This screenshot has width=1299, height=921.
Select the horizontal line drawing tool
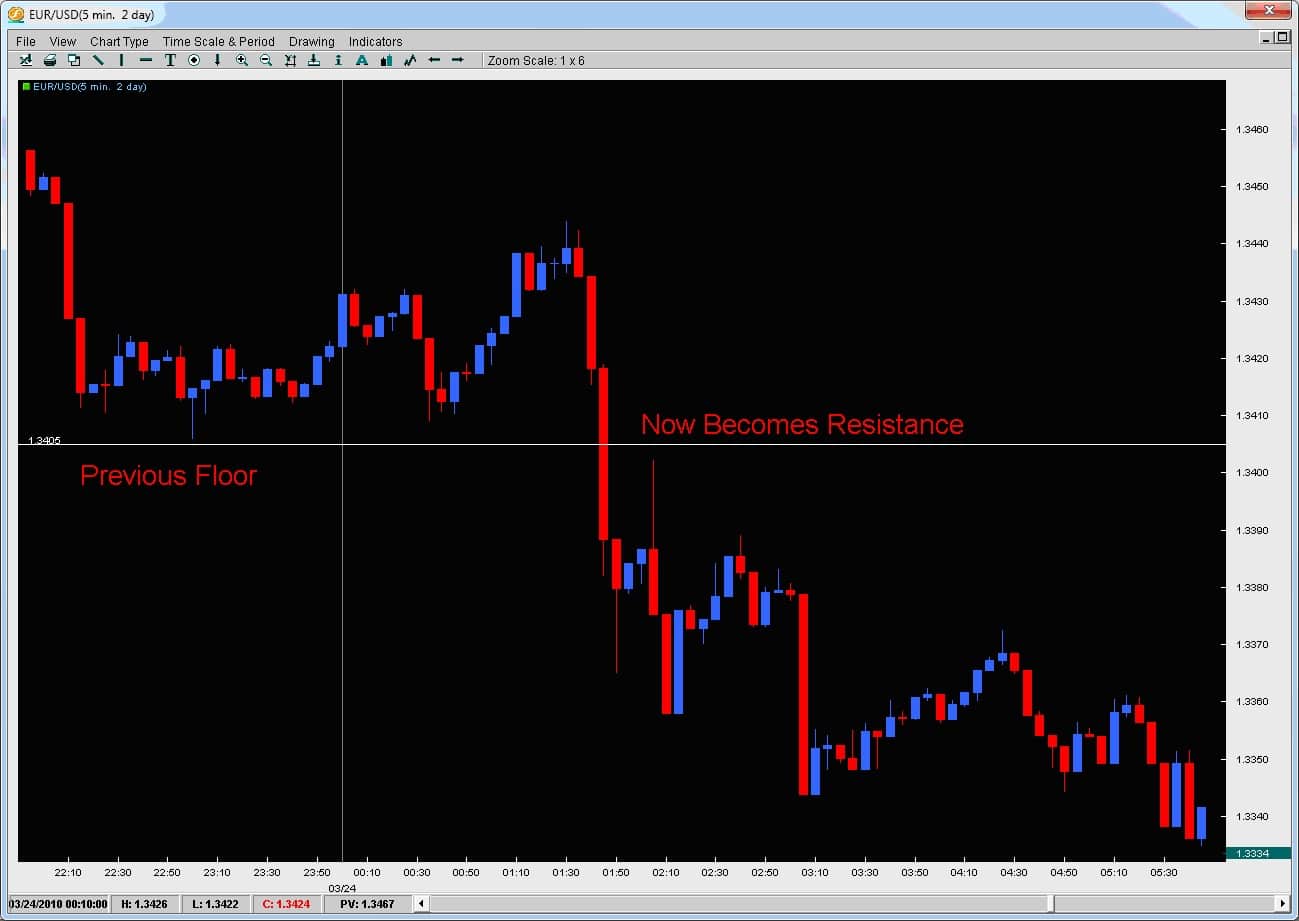click(146, 60)
